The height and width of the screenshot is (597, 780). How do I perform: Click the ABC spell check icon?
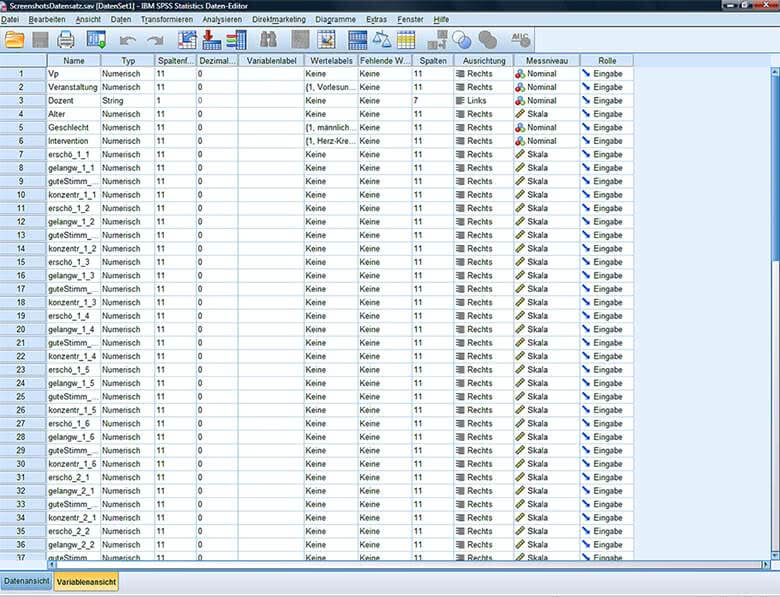pos(520,39)
